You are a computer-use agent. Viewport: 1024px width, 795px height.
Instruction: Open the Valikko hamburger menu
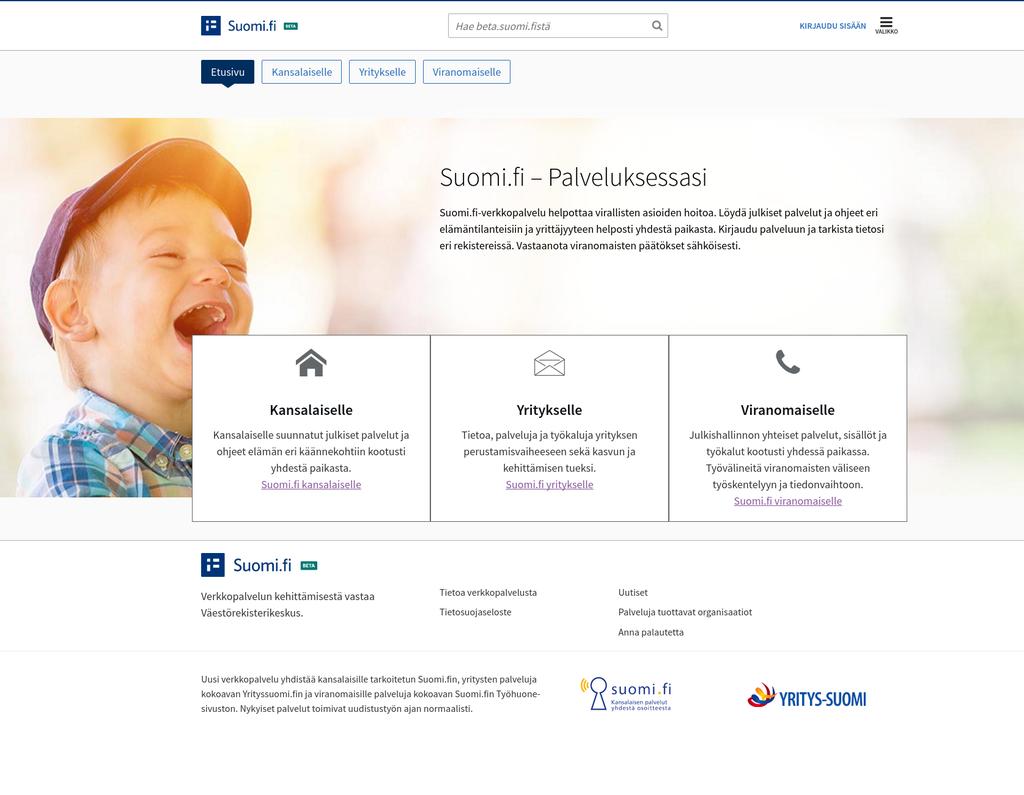886,25
